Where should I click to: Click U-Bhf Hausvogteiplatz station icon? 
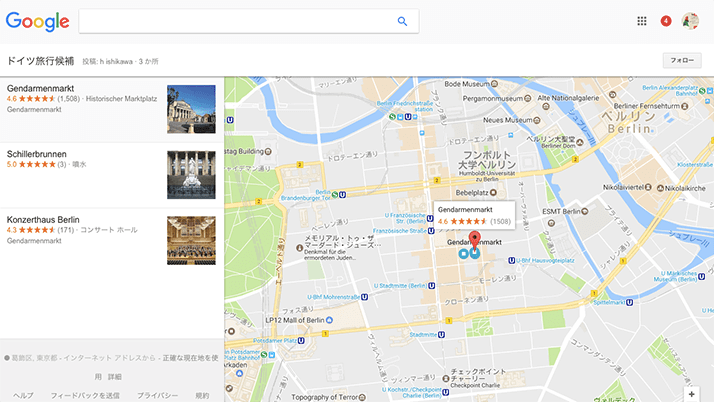point(511,260)
